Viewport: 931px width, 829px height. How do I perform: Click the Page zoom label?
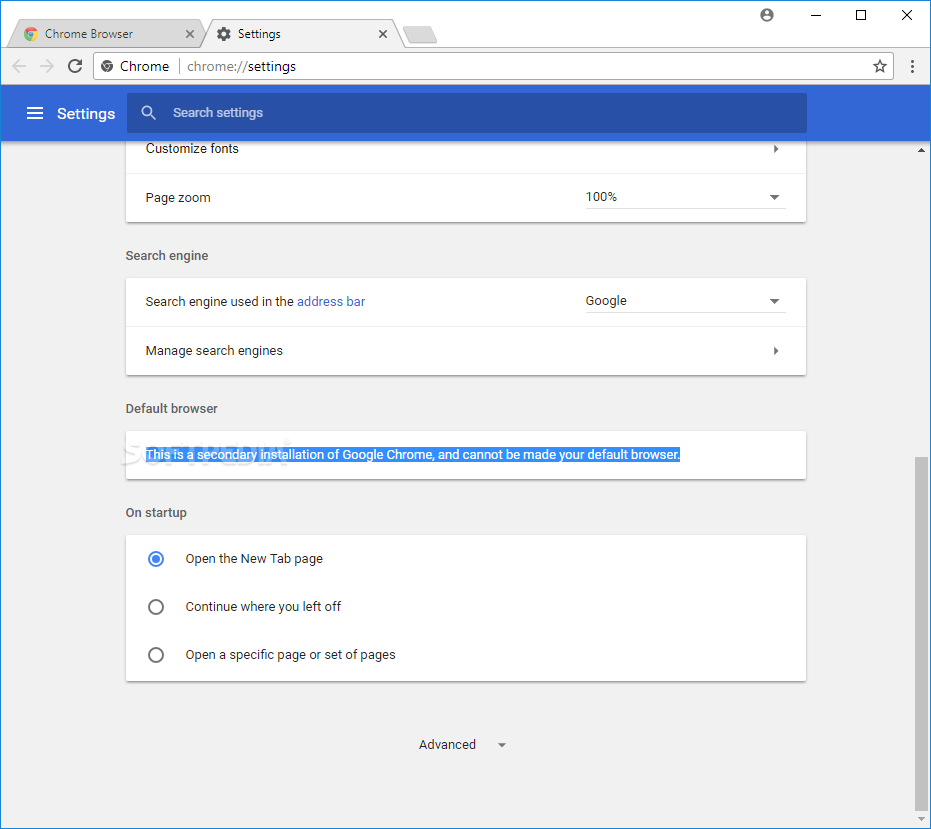point(178,198)
